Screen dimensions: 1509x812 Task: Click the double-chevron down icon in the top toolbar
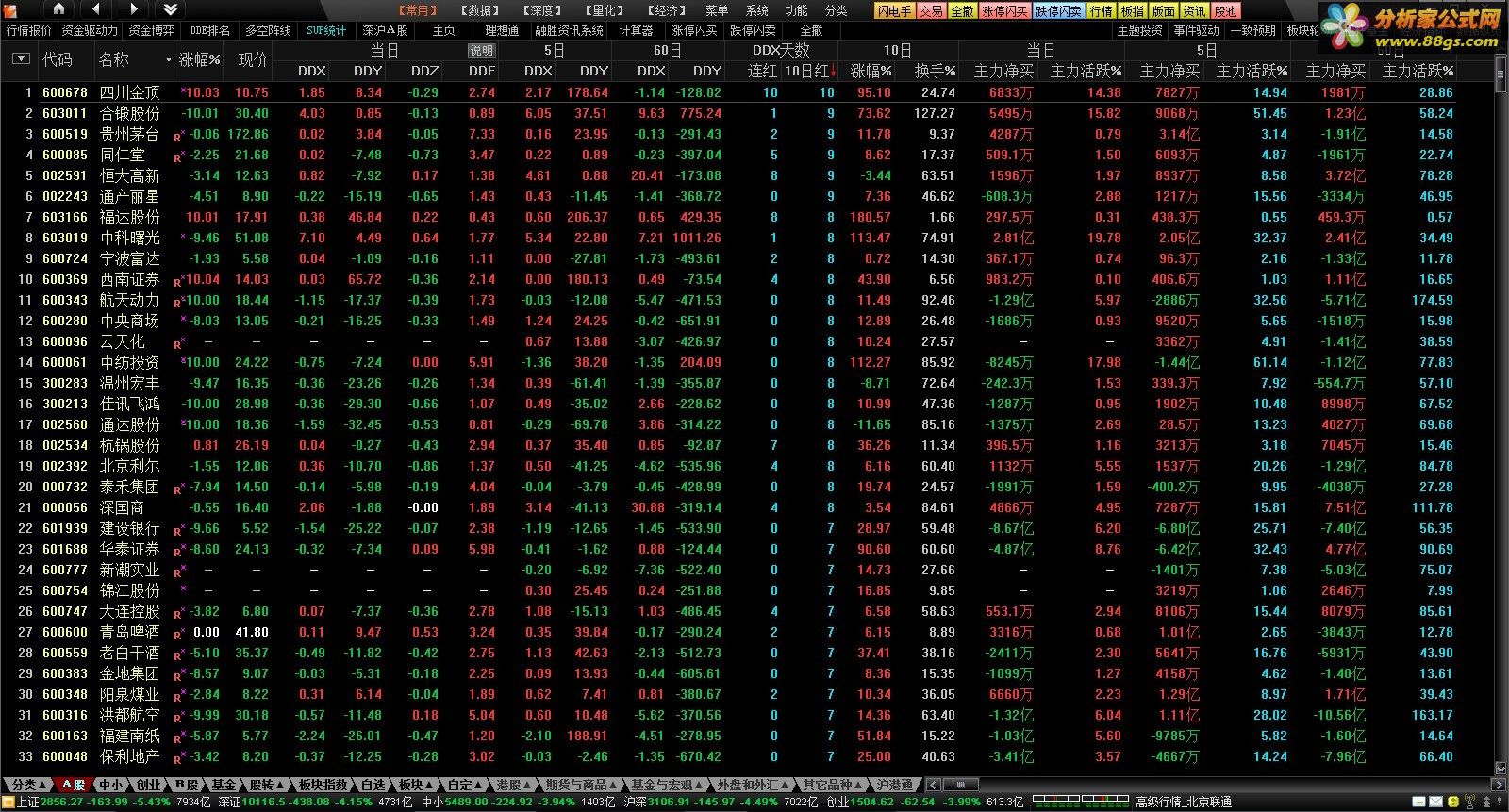171,9
